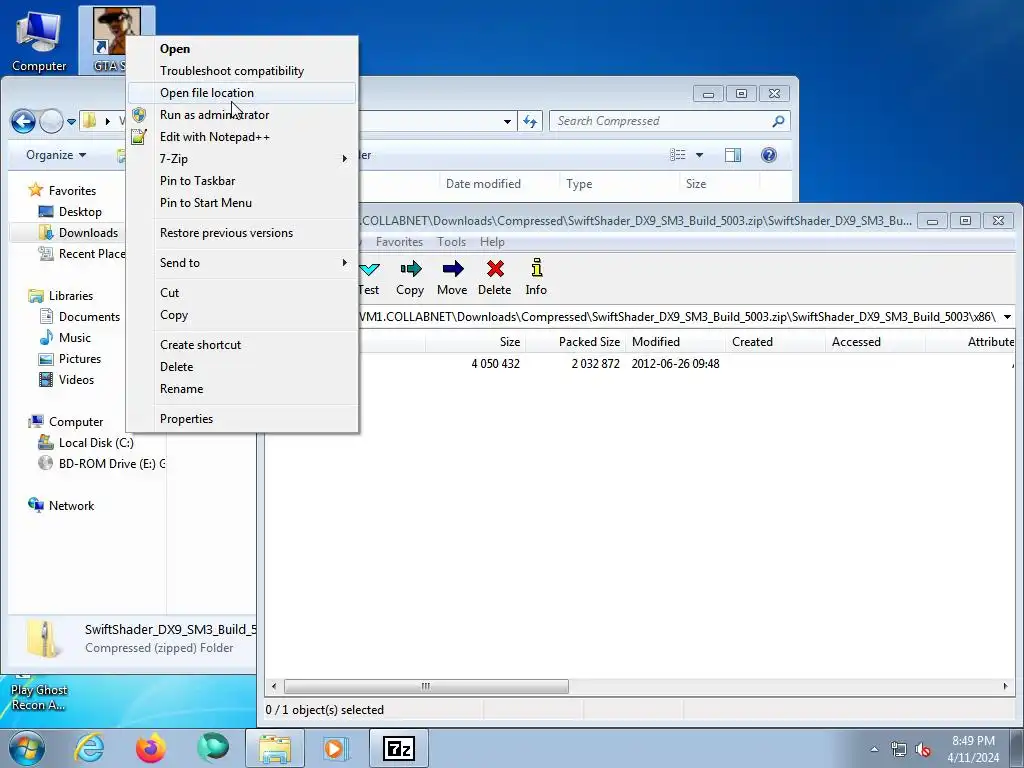This screenshot has height=768, width=1024.
Task: Click the network tray icon
Action: click(899, 749)
